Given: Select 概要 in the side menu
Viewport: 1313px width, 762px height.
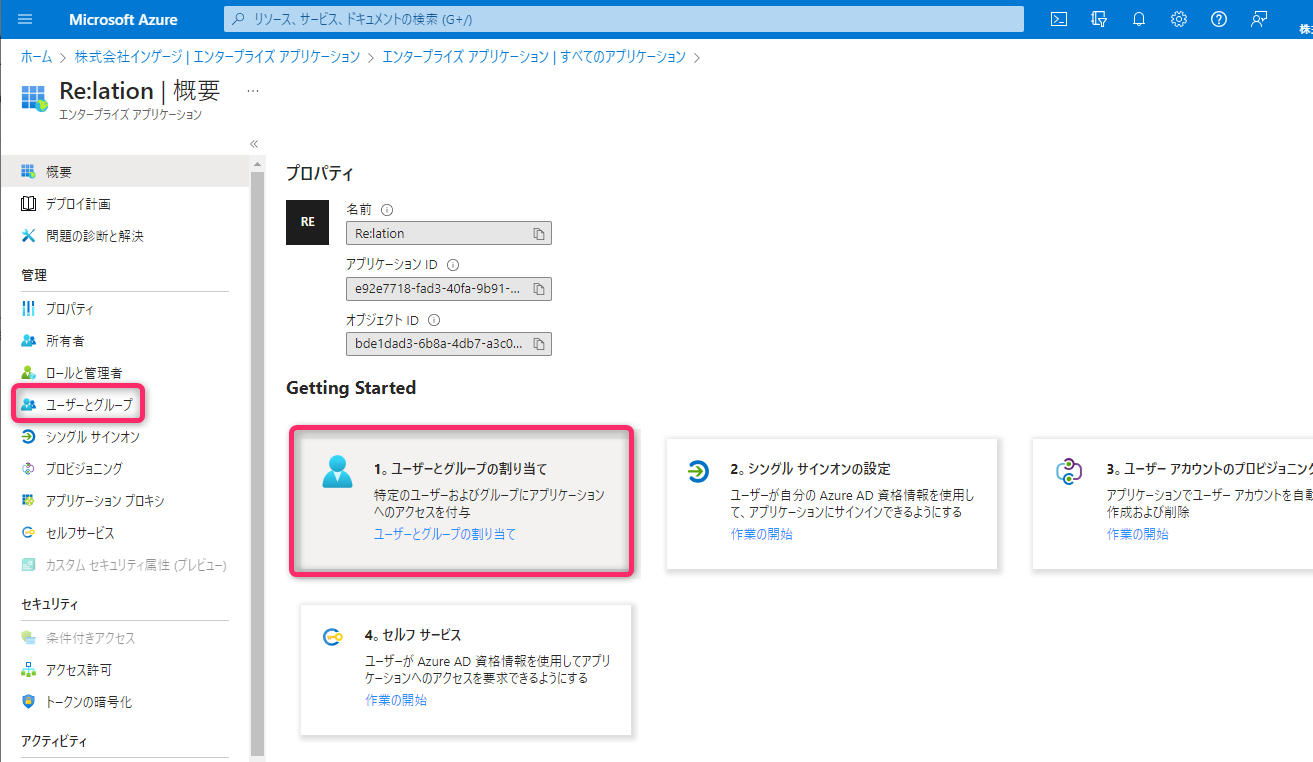Looking at the screenshot, I should [x=125, y=172].
